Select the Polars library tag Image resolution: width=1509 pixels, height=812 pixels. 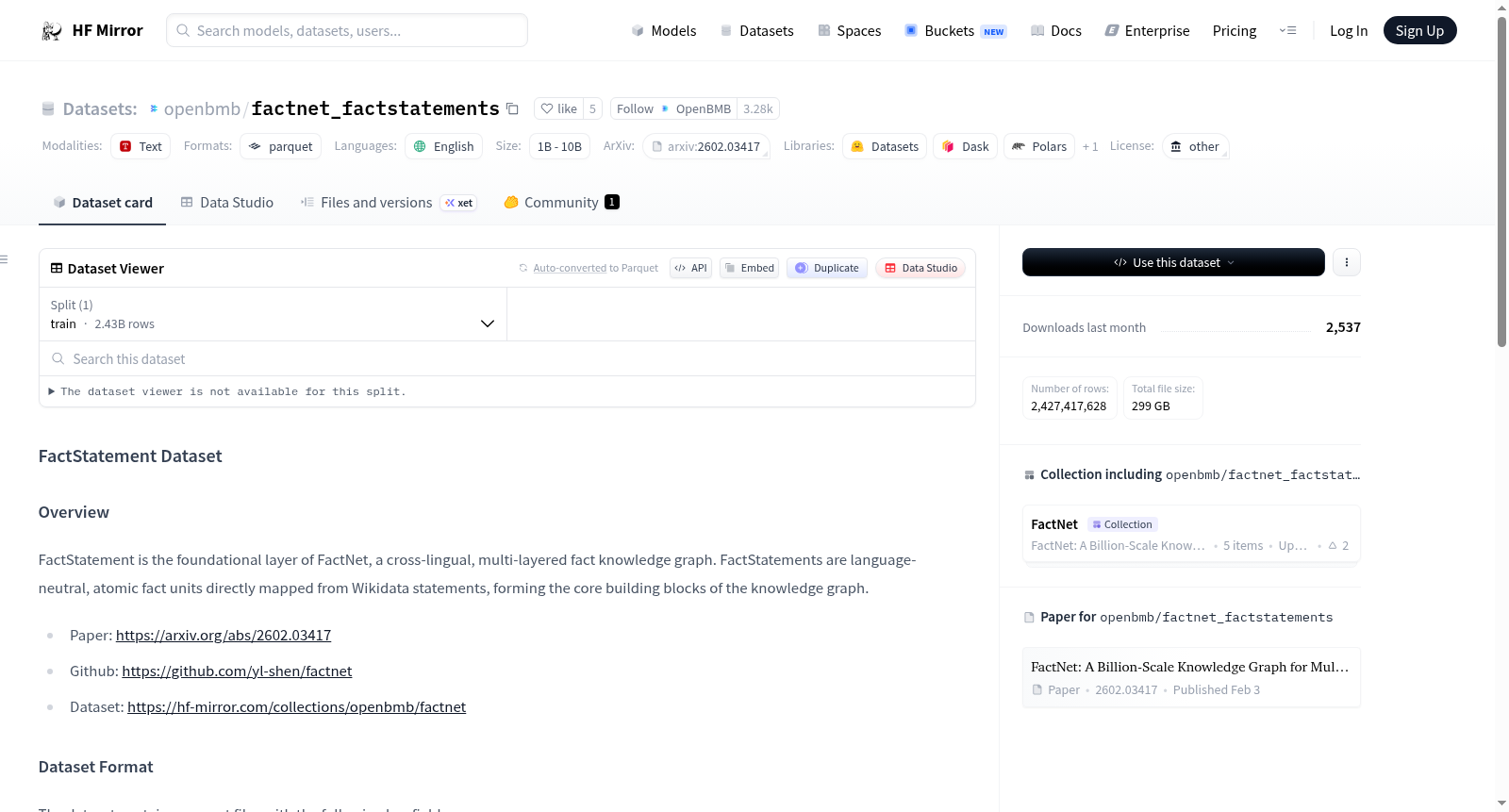click(x=1039, y=146)
